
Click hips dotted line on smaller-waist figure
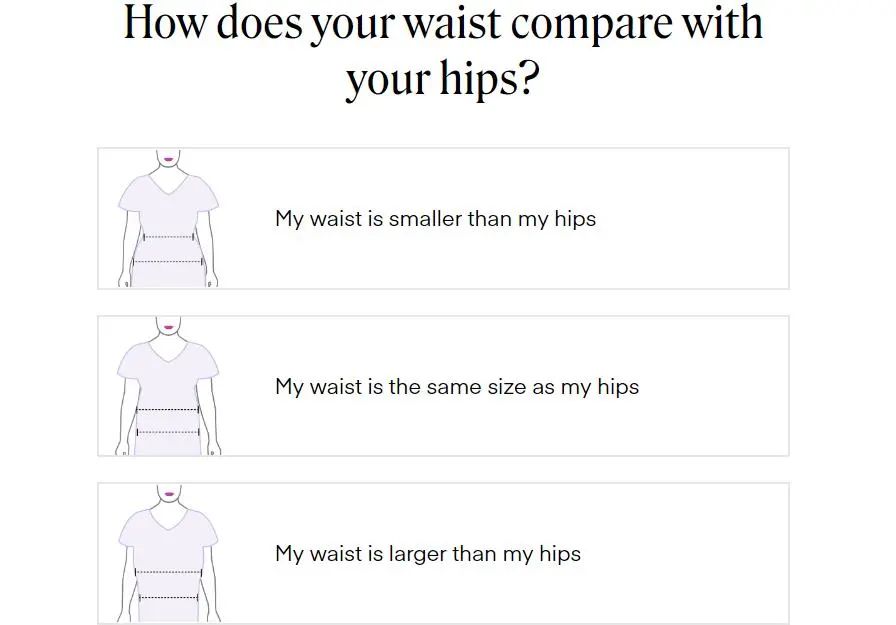[168, 262]
